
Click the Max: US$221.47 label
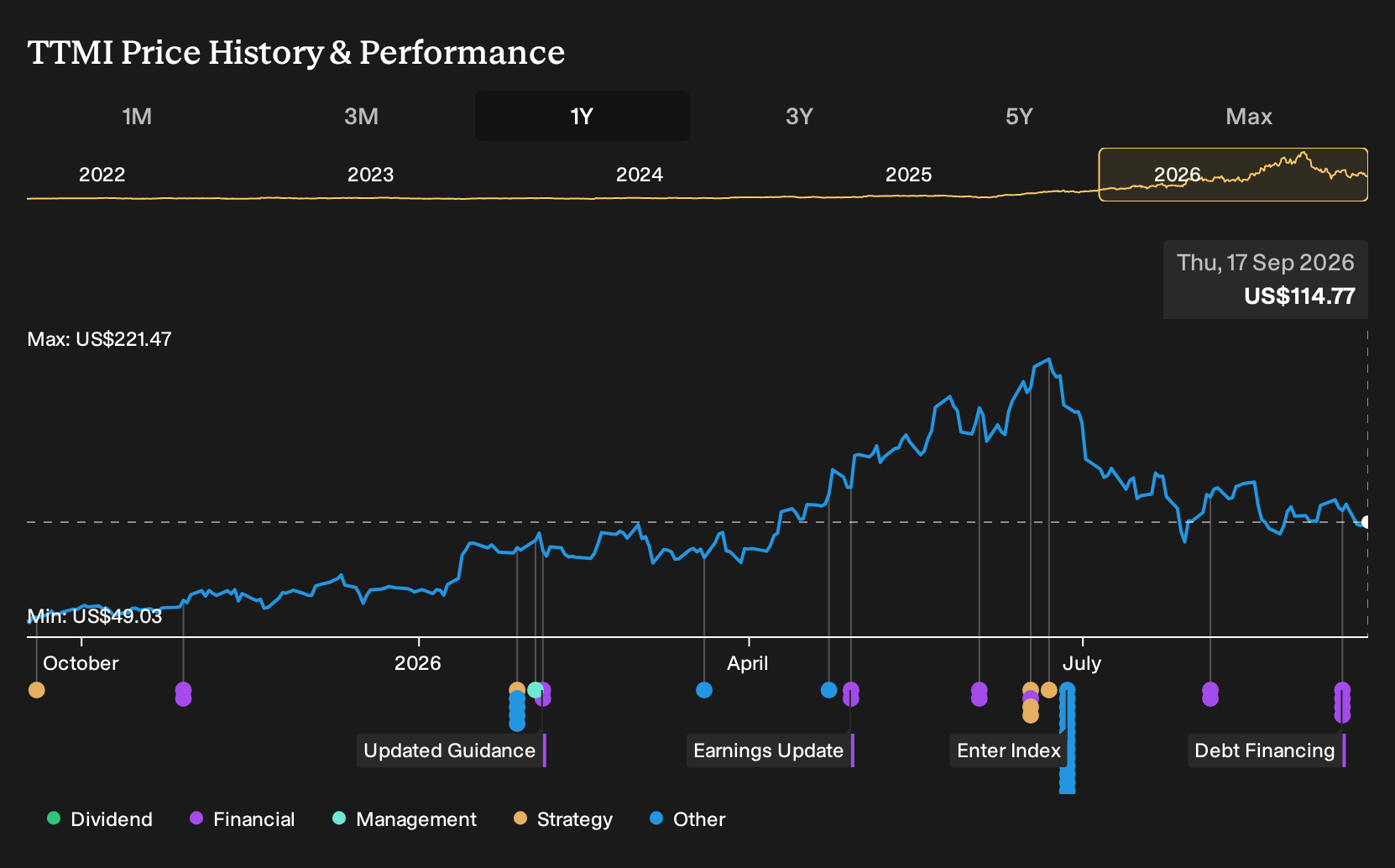click(99, 339)
